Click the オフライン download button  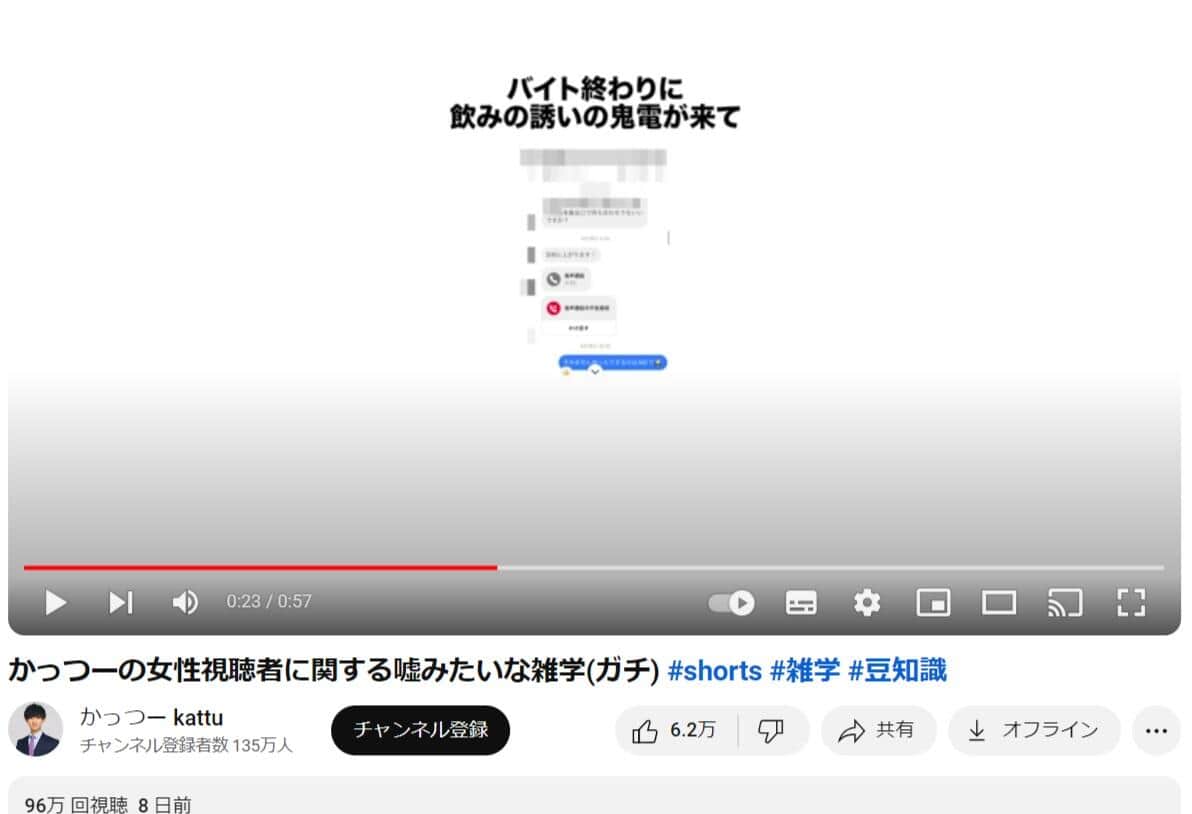pyautogui.click(x=1034, y=731)
